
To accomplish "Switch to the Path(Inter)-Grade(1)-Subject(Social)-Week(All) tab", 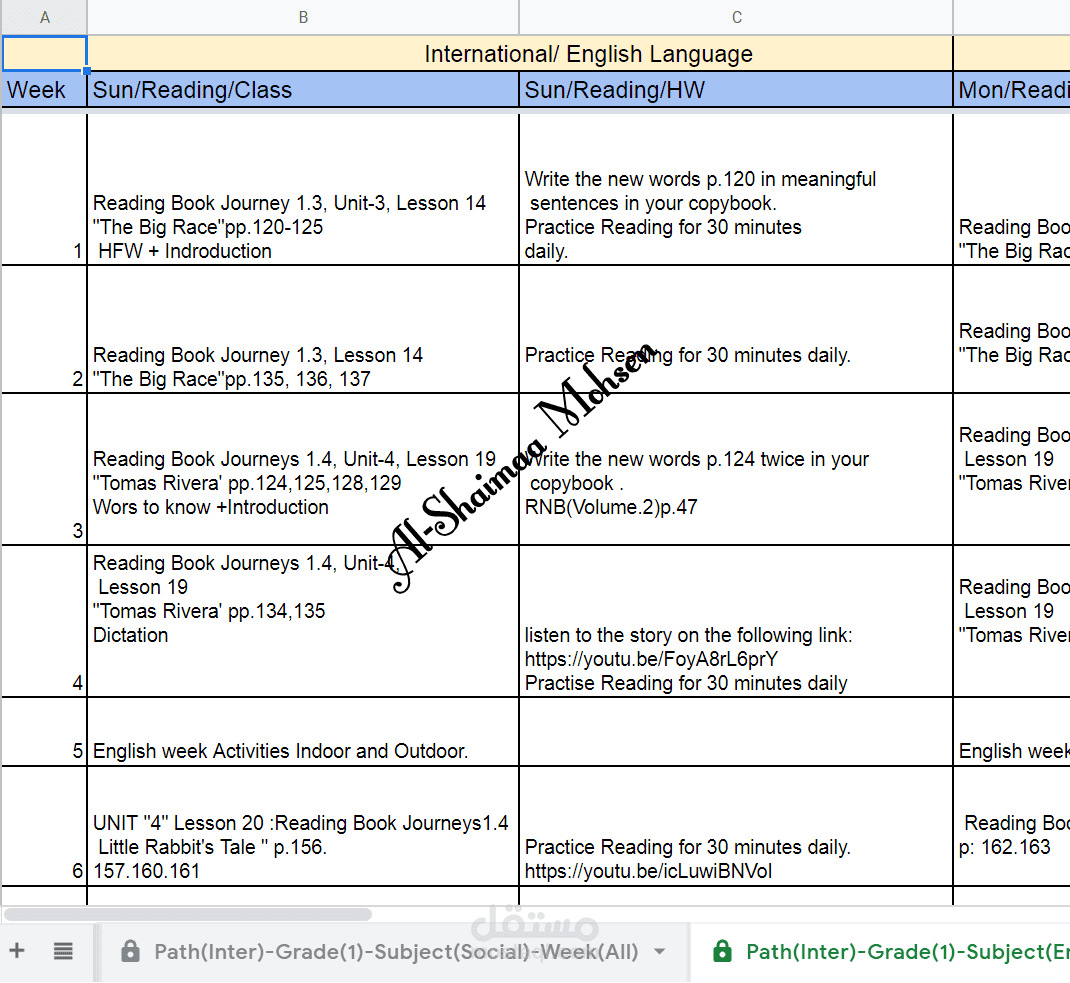I will point(396,952).
